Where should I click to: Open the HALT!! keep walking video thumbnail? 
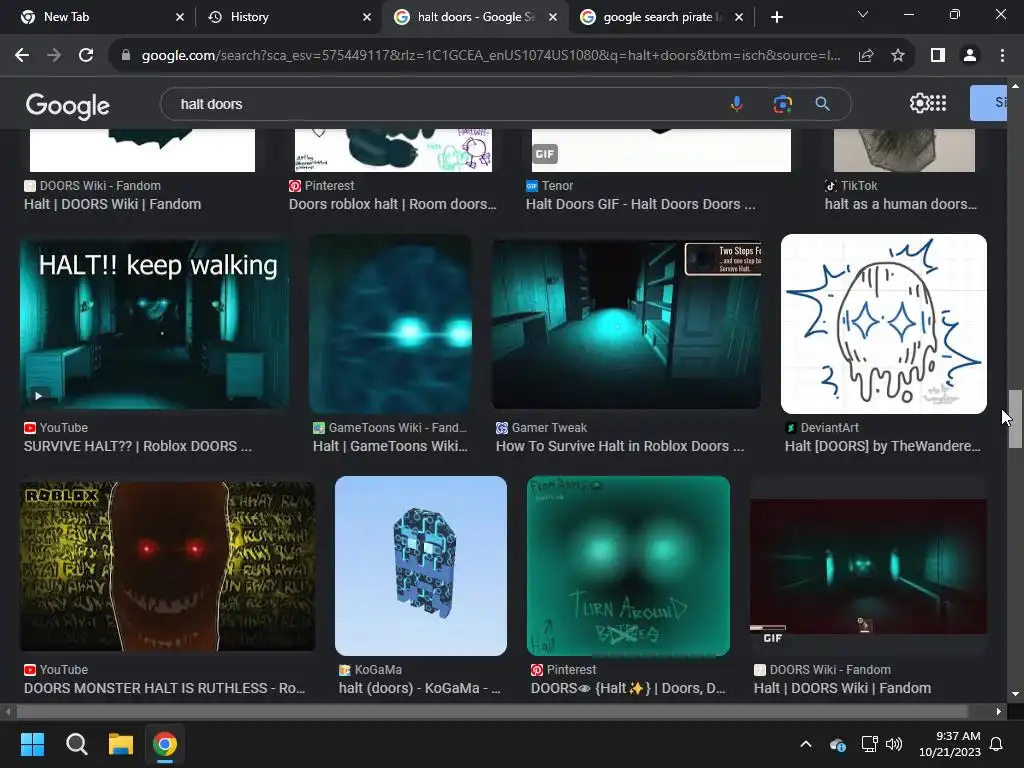pyautogui.click(x=154, y=325)
